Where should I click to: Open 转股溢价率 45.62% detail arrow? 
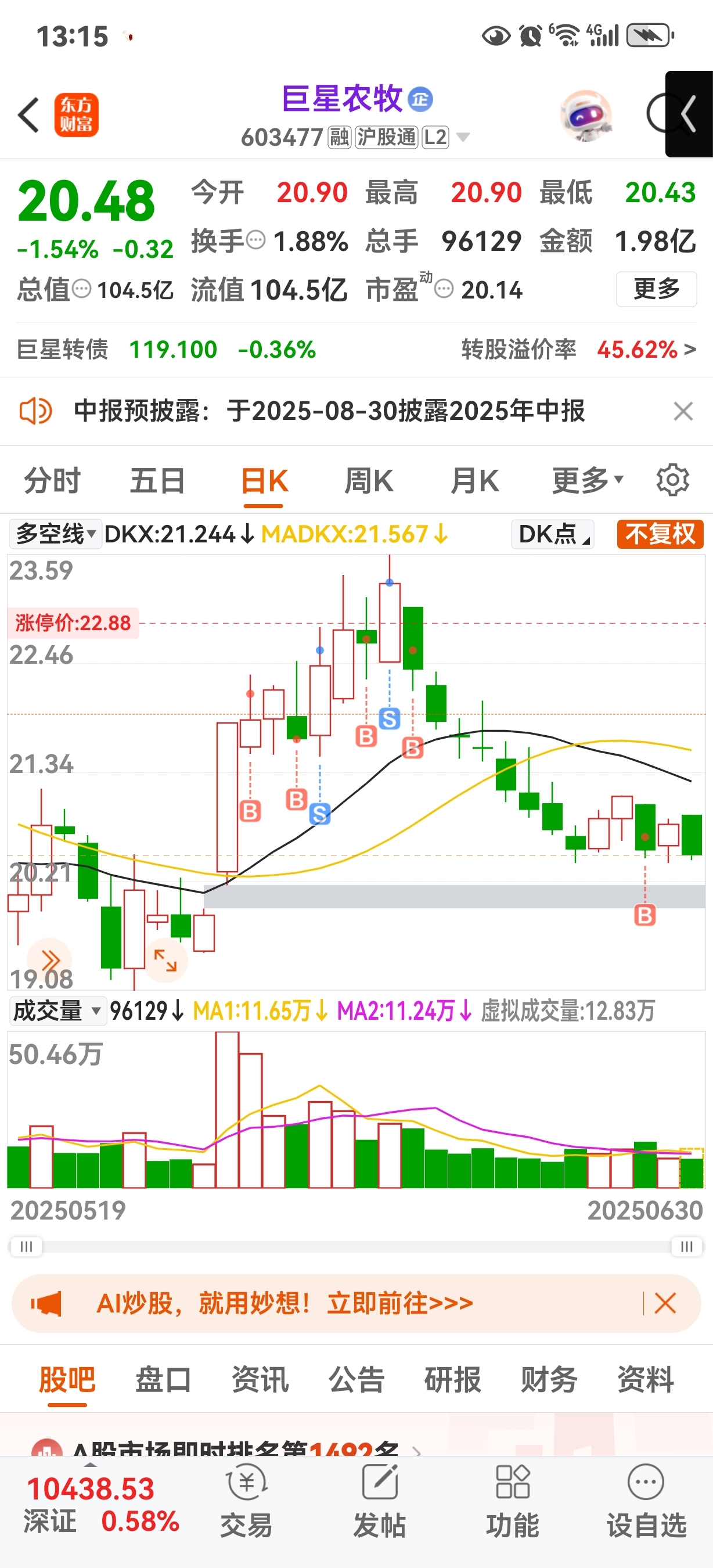[690, 350]
